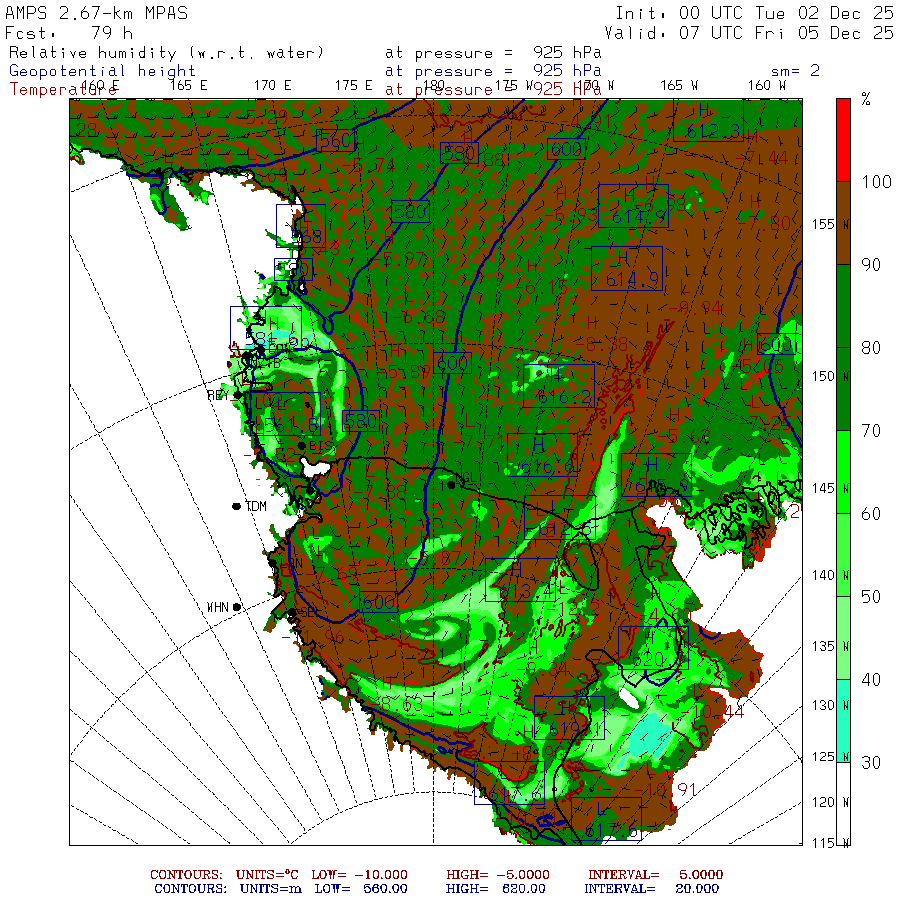Click the REY station dot
Viewport: 900px width, 900px height.
tap(237, 395)
